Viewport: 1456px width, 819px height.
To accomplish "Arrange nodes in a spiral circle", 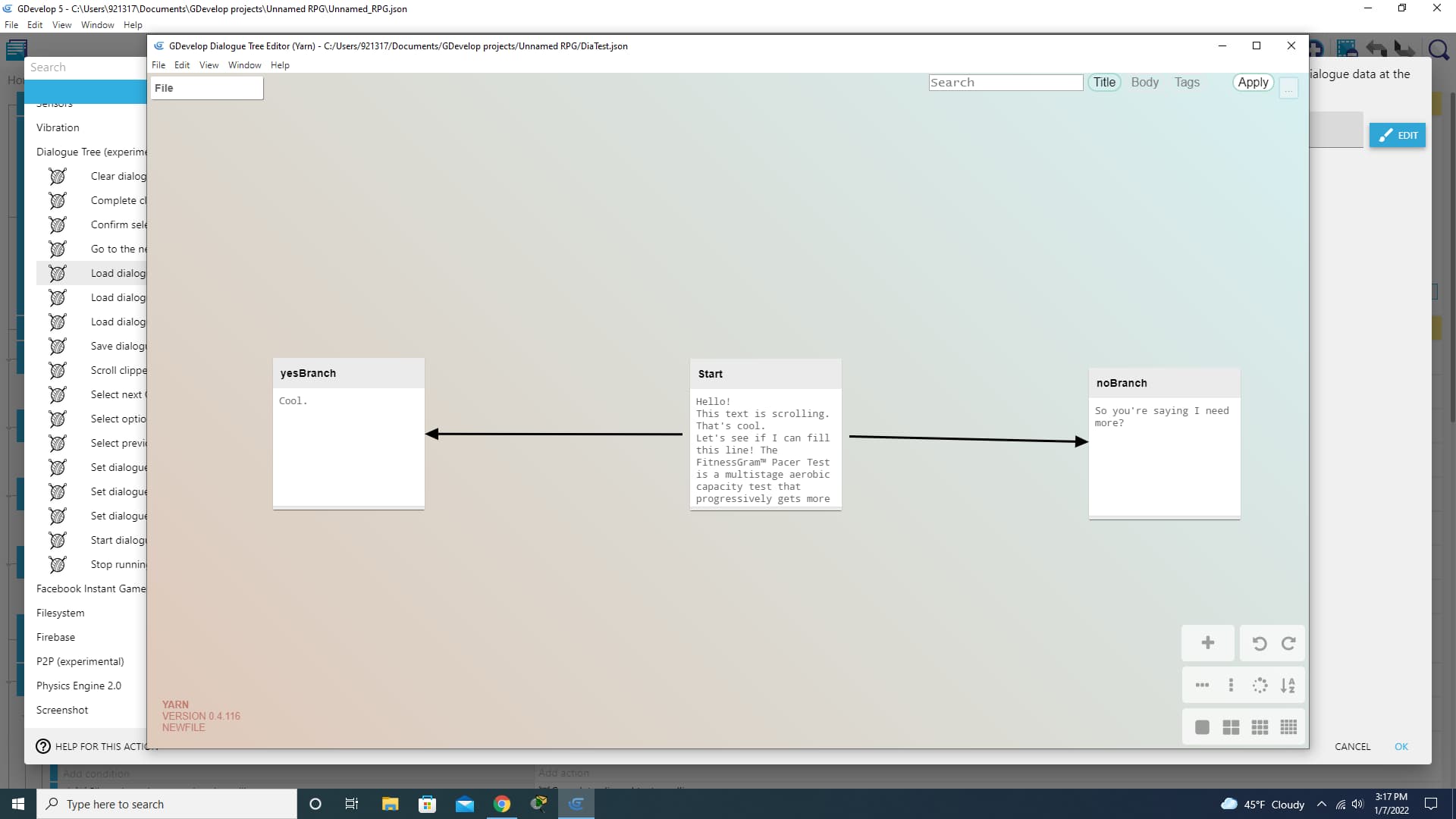I will (1260, 686).
